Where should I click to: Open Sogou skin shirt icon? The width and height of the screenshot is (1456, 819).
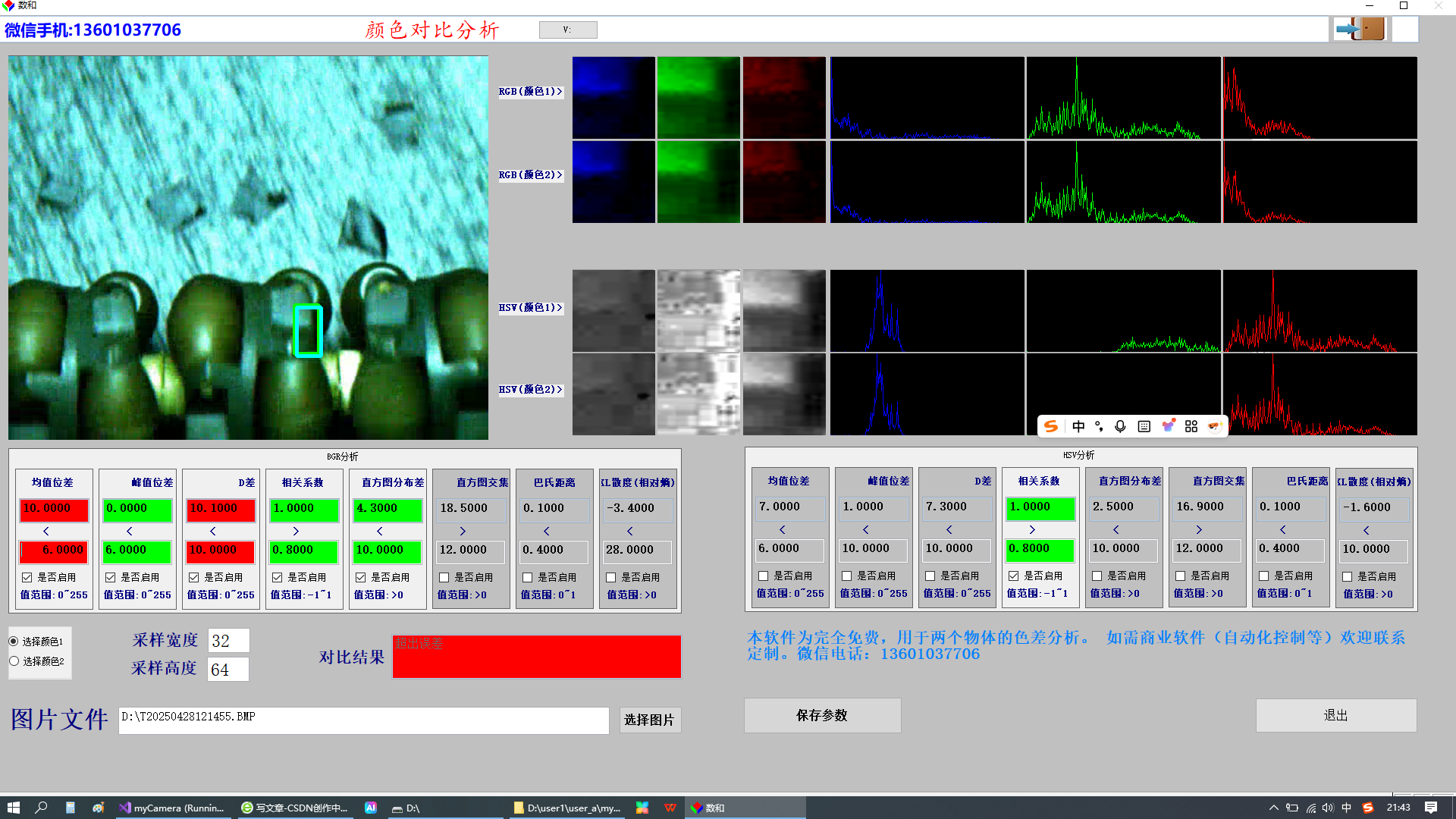[x=1168, y=426]
